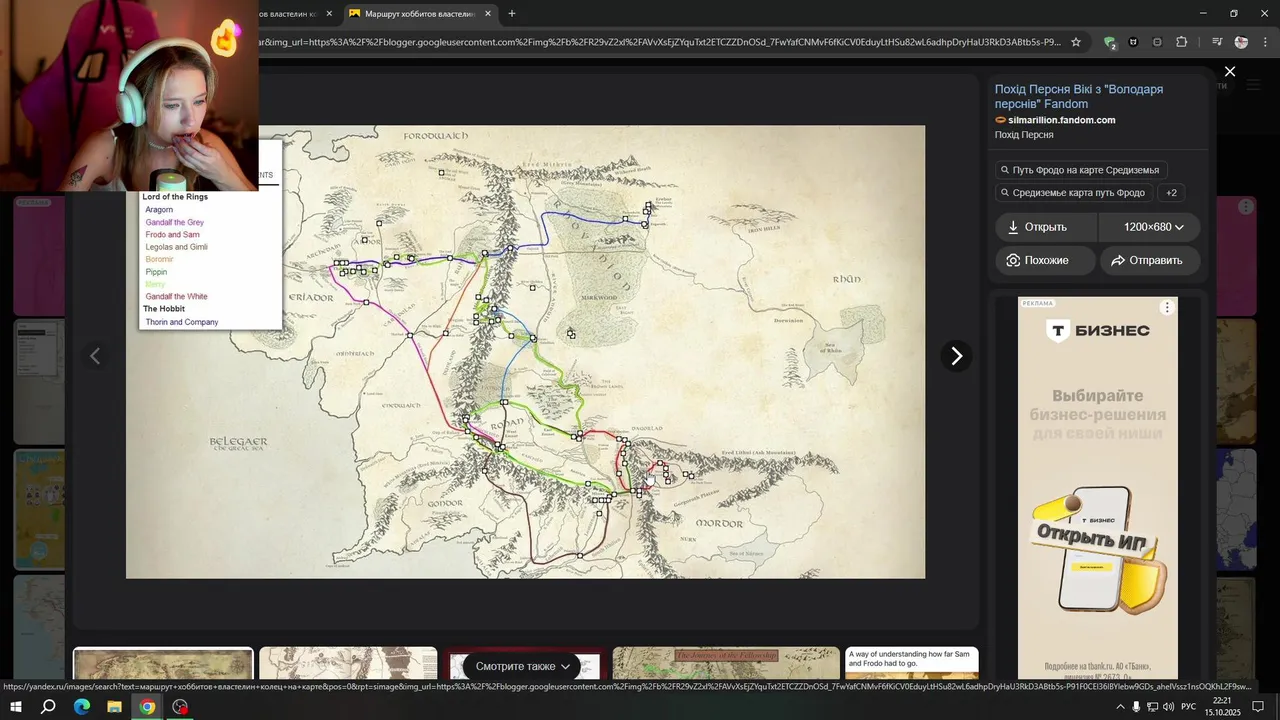
Task: Open the microphone icon in the tray
Action: tap(1136, 707)
